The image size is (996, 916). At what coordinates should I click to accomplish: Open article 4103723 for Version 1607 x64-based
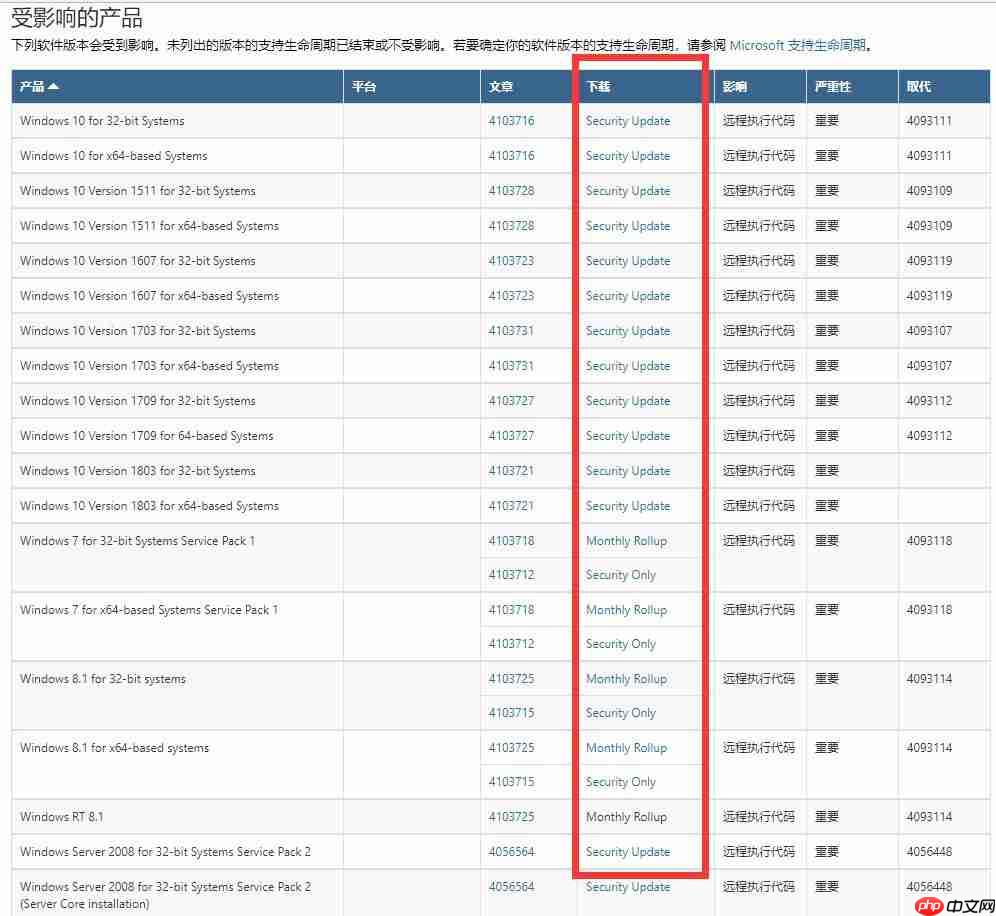[511, 295]
